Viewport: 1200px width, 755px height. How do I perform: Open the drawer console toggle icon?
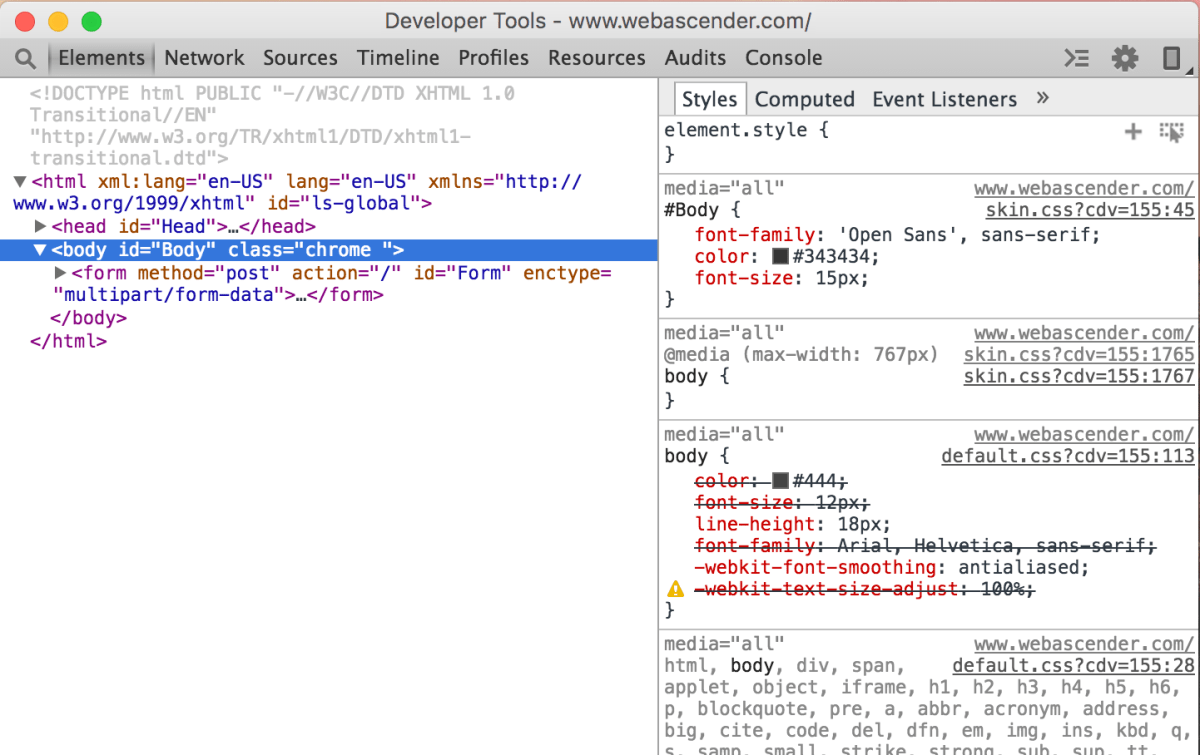tap(1076, 58)
